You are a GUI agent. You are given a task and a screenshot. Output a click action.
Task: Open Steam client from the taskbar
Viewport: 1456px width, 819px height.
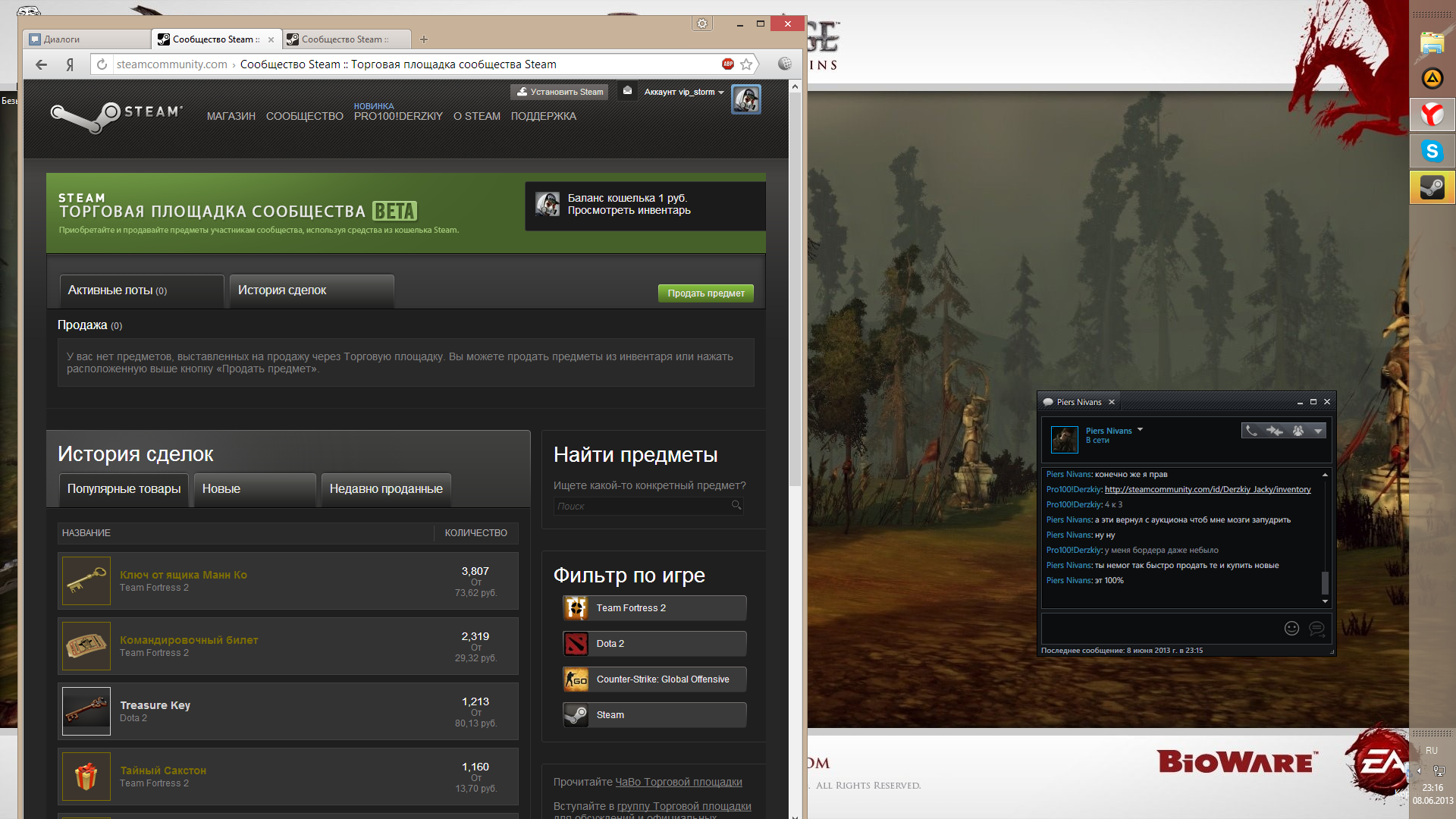(x=1432, y=187)
